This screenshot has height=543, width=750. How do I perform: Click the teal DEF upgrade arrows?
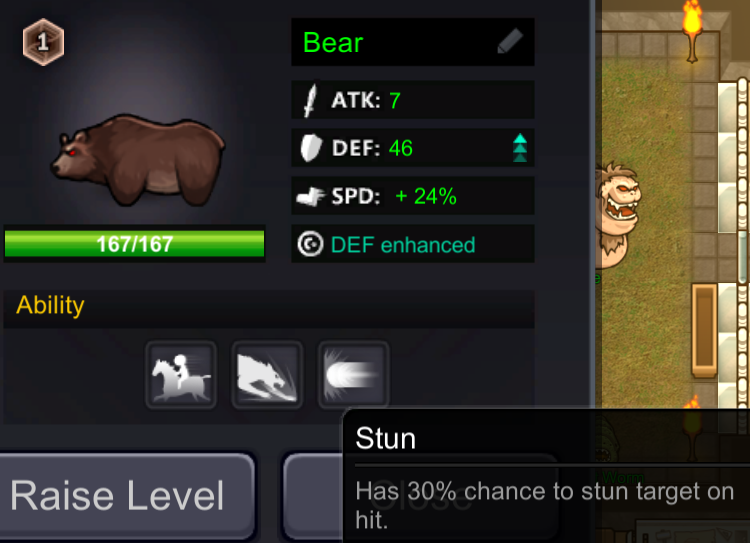pos(520,148)
